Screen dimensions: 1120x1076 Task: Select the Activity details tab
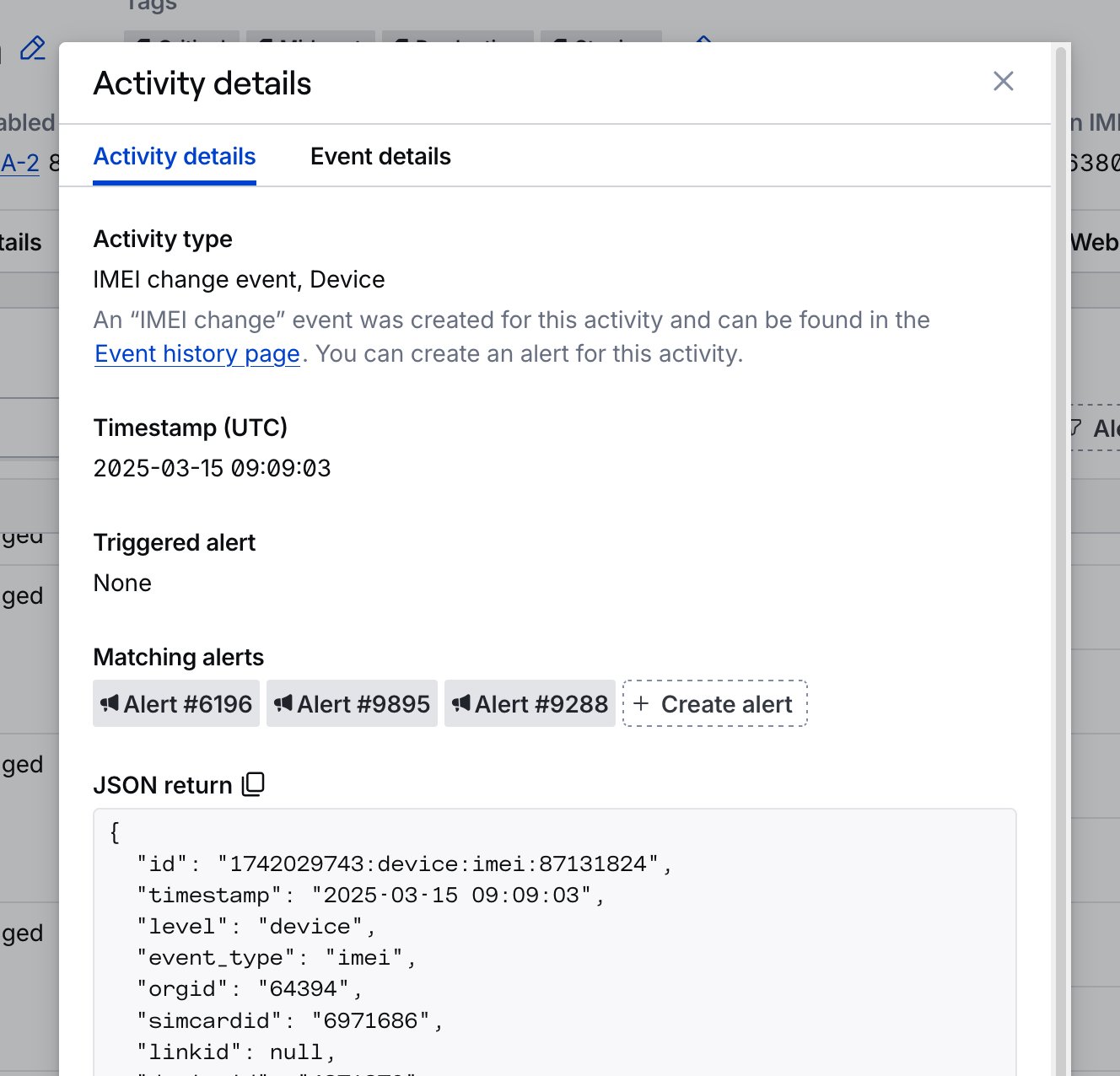[175, 157]
